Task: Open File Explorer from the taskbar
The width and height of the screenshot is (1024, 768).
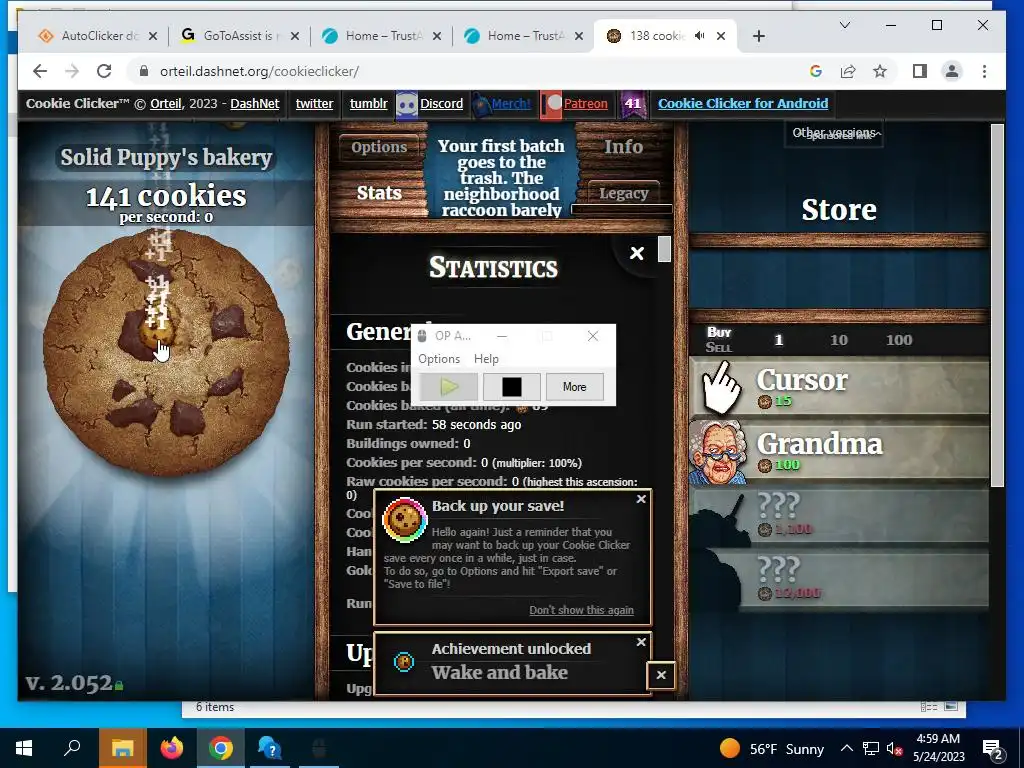Action: click(122, 748)
